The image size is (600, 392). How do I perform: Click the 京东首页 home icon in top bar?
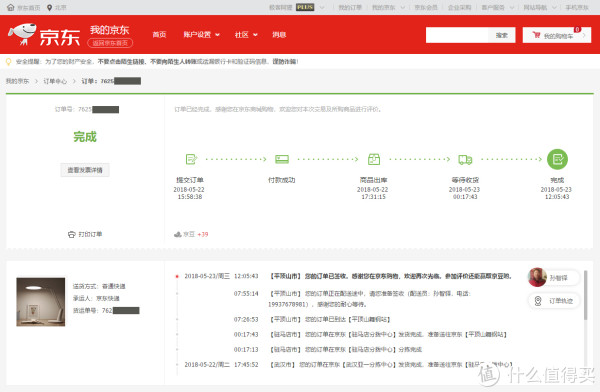[x=11, y=7]
